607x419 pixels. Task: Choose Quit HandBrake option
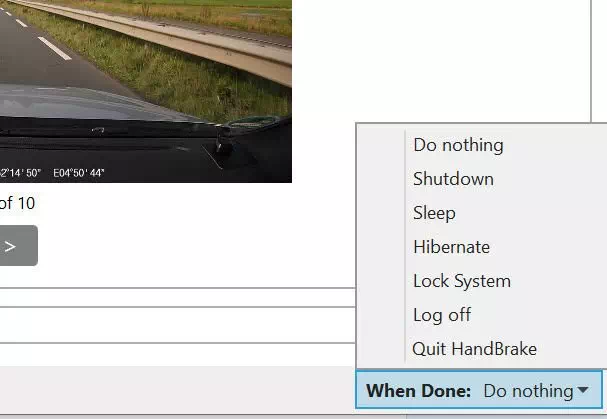(x=482, y=349)
